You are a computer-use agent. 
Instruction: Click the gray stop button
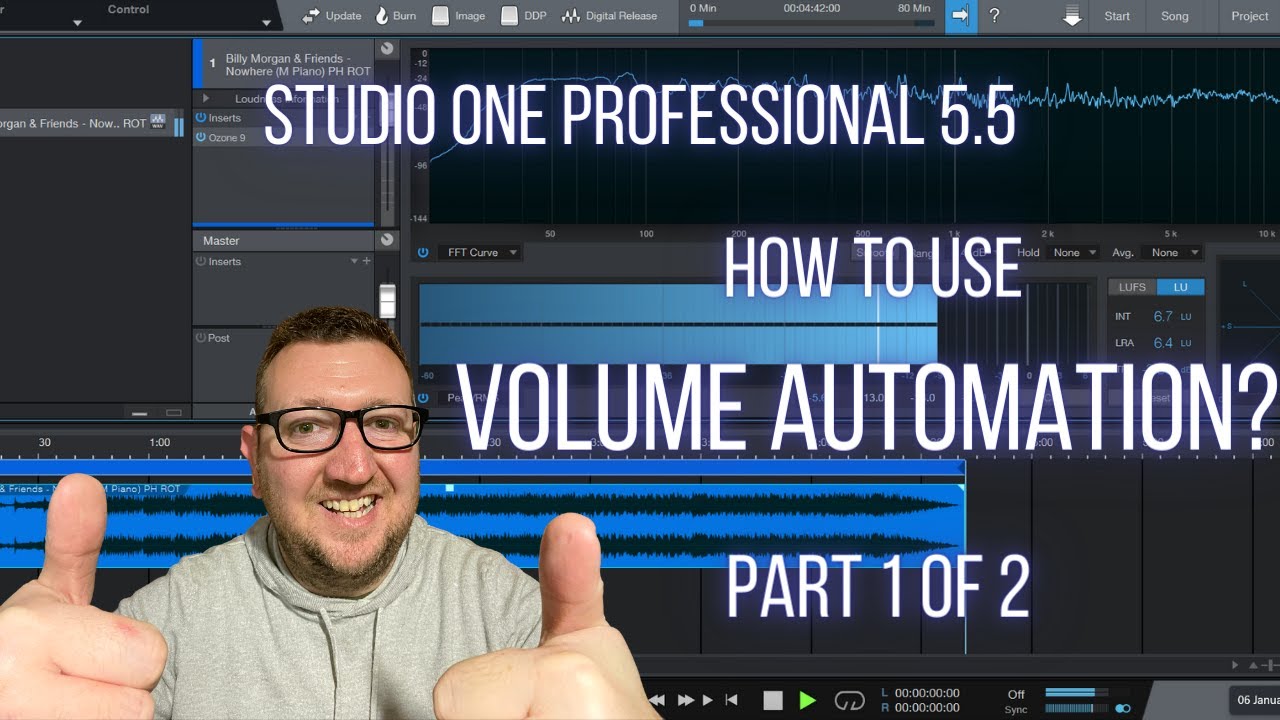(x=773, y=700)
